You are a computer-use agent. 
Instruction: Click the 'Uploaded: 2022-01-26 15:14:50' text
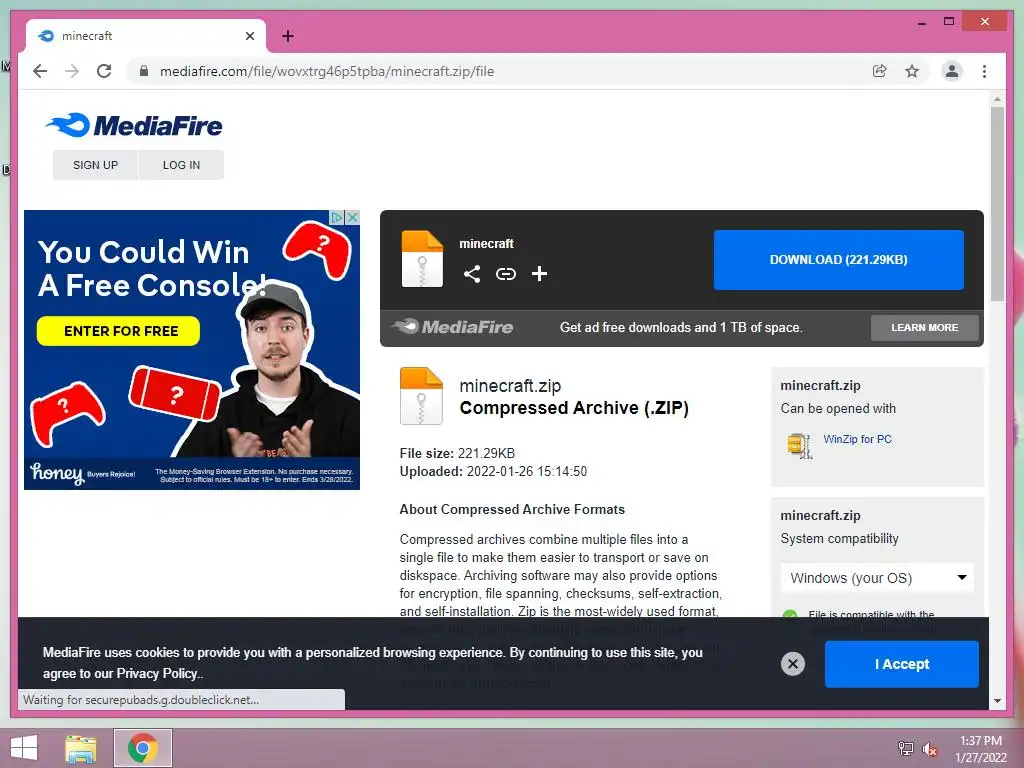click(493, 472)
